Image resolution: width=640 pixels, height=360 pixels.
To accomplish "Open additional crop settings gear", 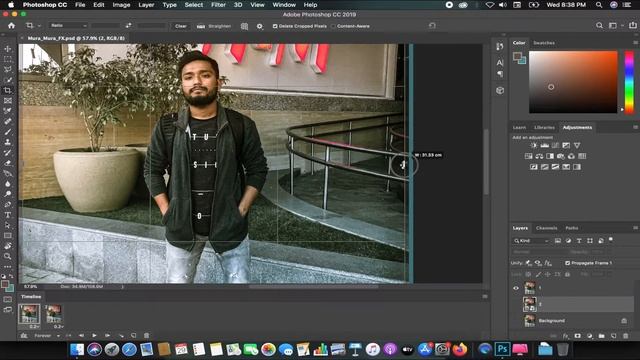I will click(260, 26).
